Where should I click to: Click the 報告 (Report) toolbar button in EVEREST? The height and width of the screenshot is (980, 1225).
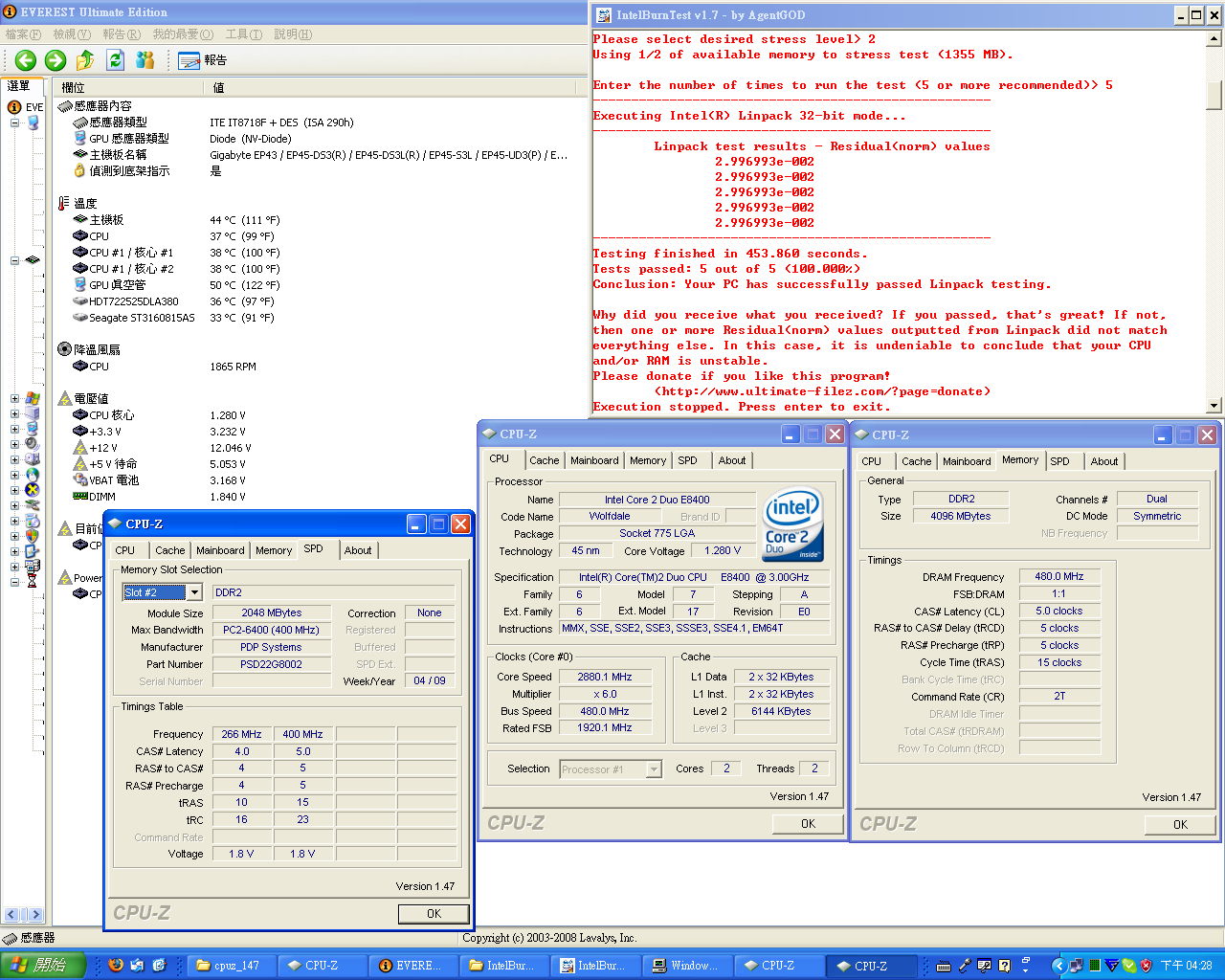tap(203, 60)
